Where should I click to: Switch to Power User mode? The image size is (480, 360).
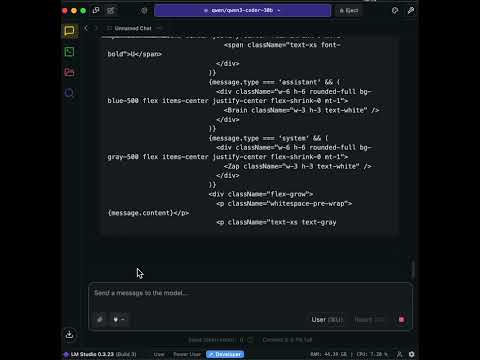[x=187, y=354]
